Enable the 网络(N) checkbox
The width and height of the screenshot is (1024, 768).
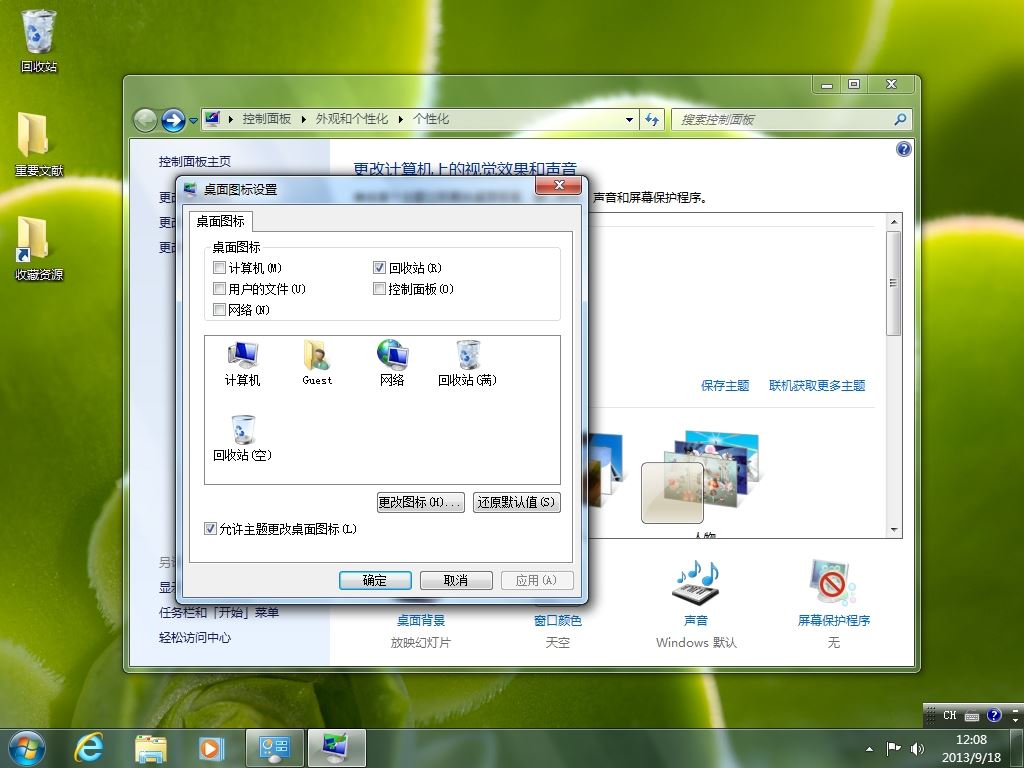[219, 310]
